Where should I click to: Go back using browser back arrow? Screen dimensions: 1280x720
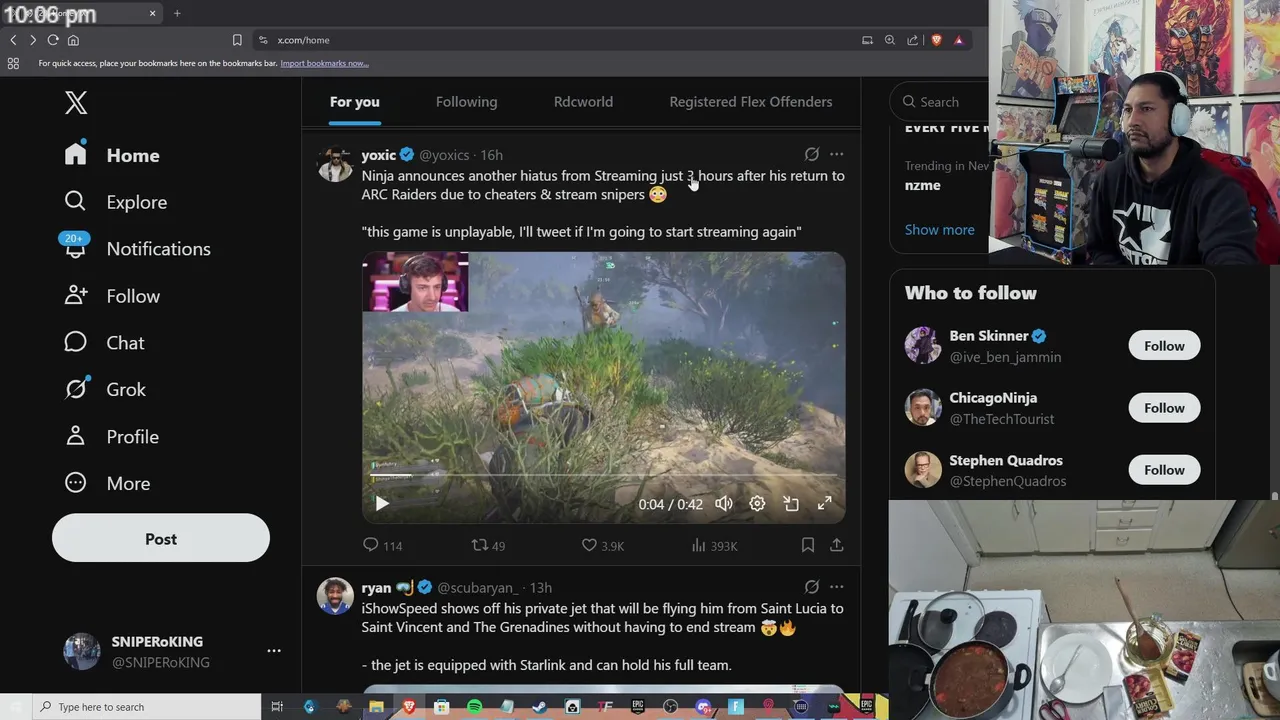point(13,40)
